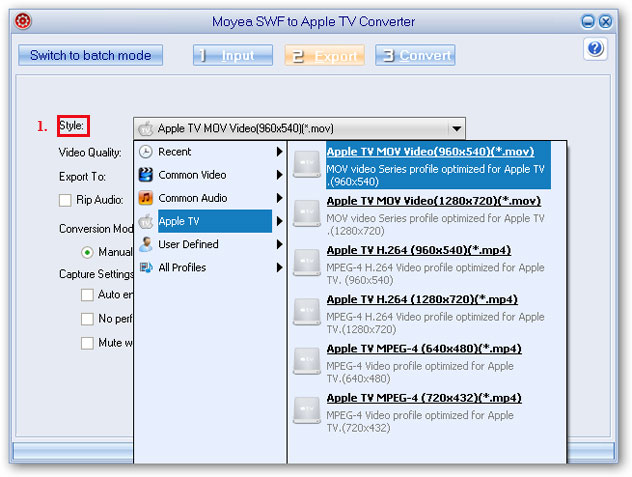Expand the Common Audio submenu arrow
Image resolution: width=632 pixels, height=477 pixels.
[279, 198]
